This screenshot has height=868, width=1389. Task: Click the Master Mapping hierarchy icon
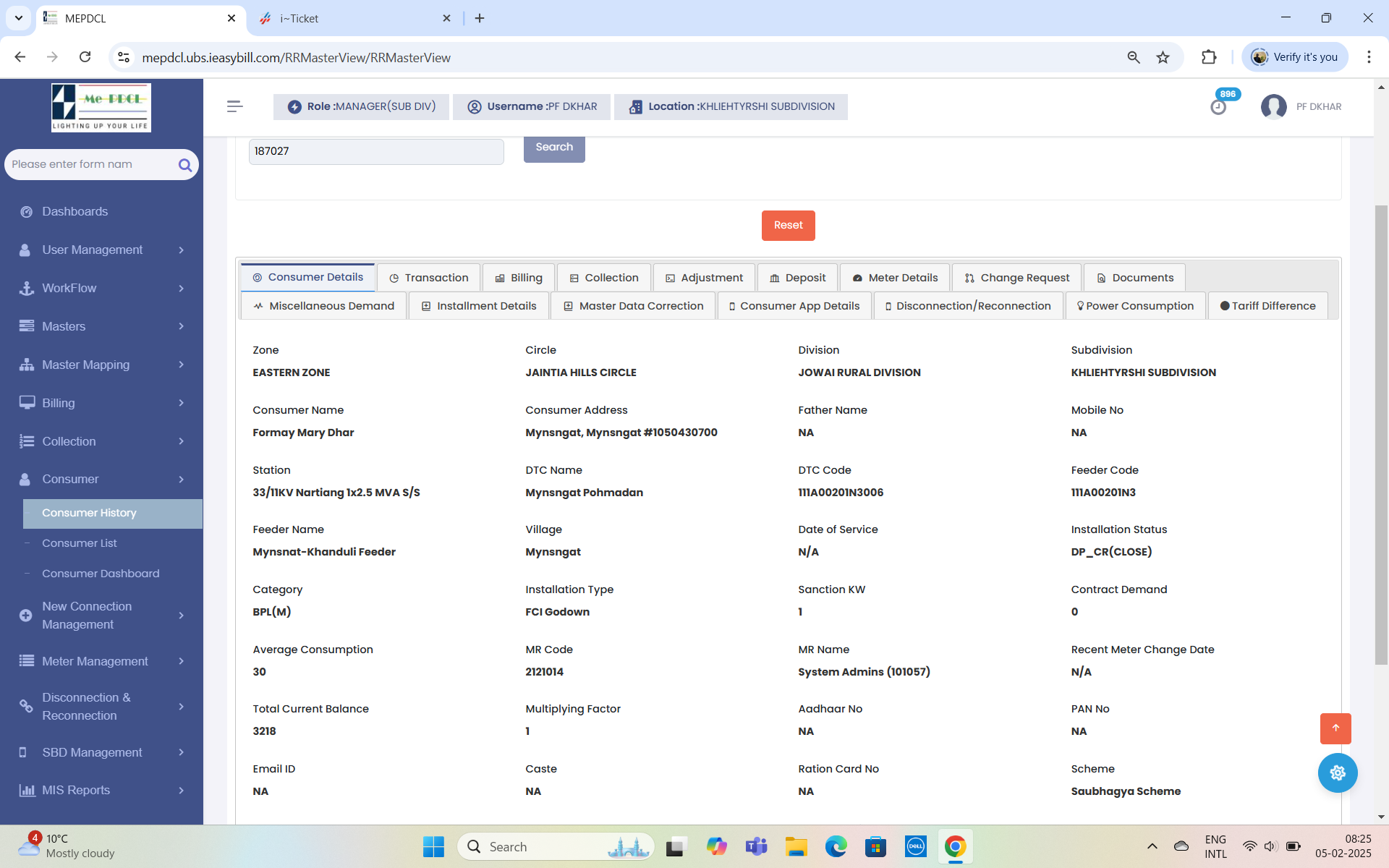coord(27,365)
